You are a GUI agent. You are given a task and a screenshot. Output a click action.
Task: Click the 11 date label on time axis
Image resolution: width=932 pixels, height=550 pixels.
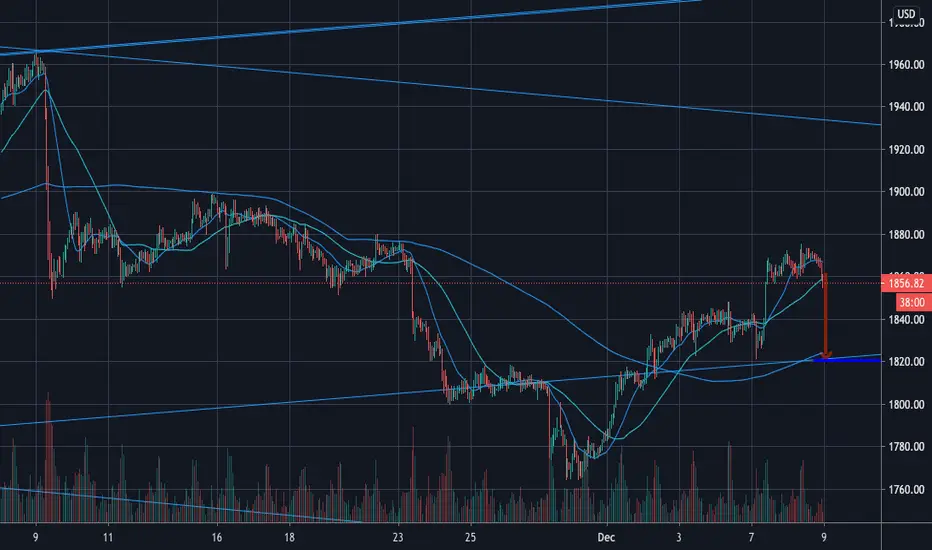[x=108, y=538]
